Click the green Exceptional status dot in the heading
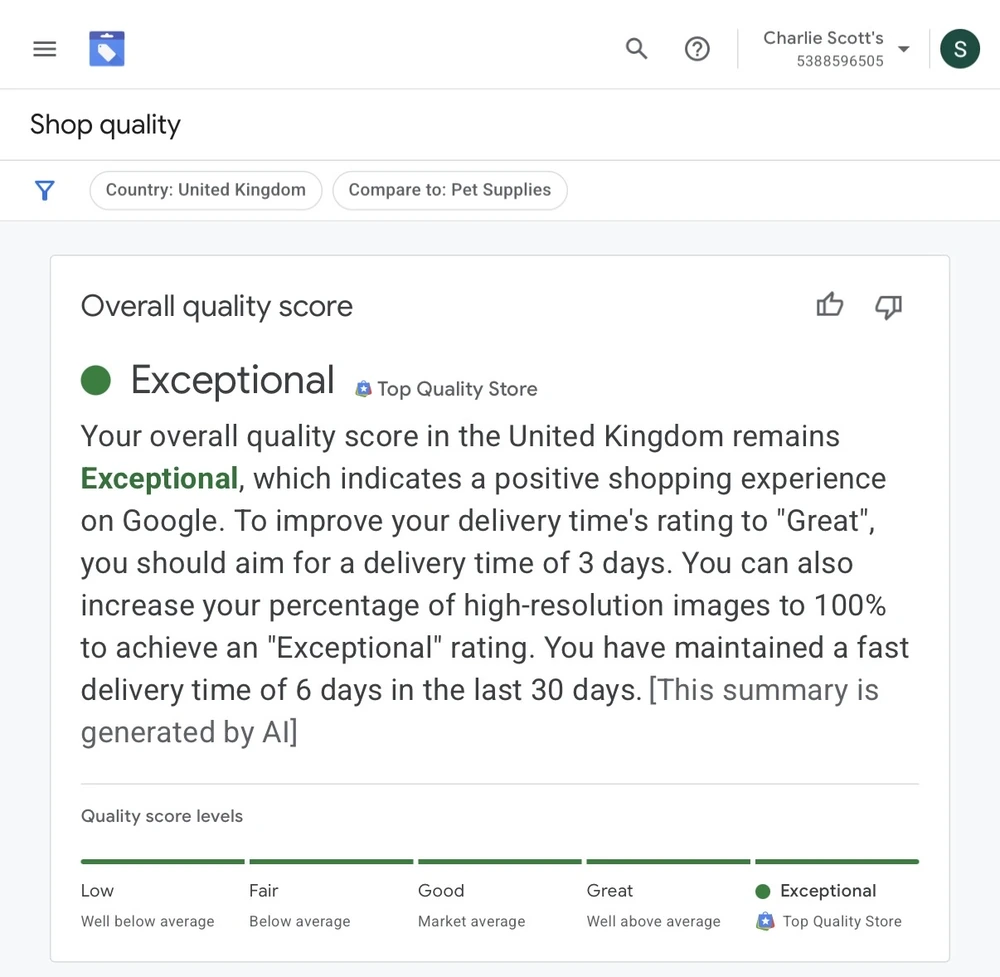This screenshot has width=1000, height=977. pos(96,380)
